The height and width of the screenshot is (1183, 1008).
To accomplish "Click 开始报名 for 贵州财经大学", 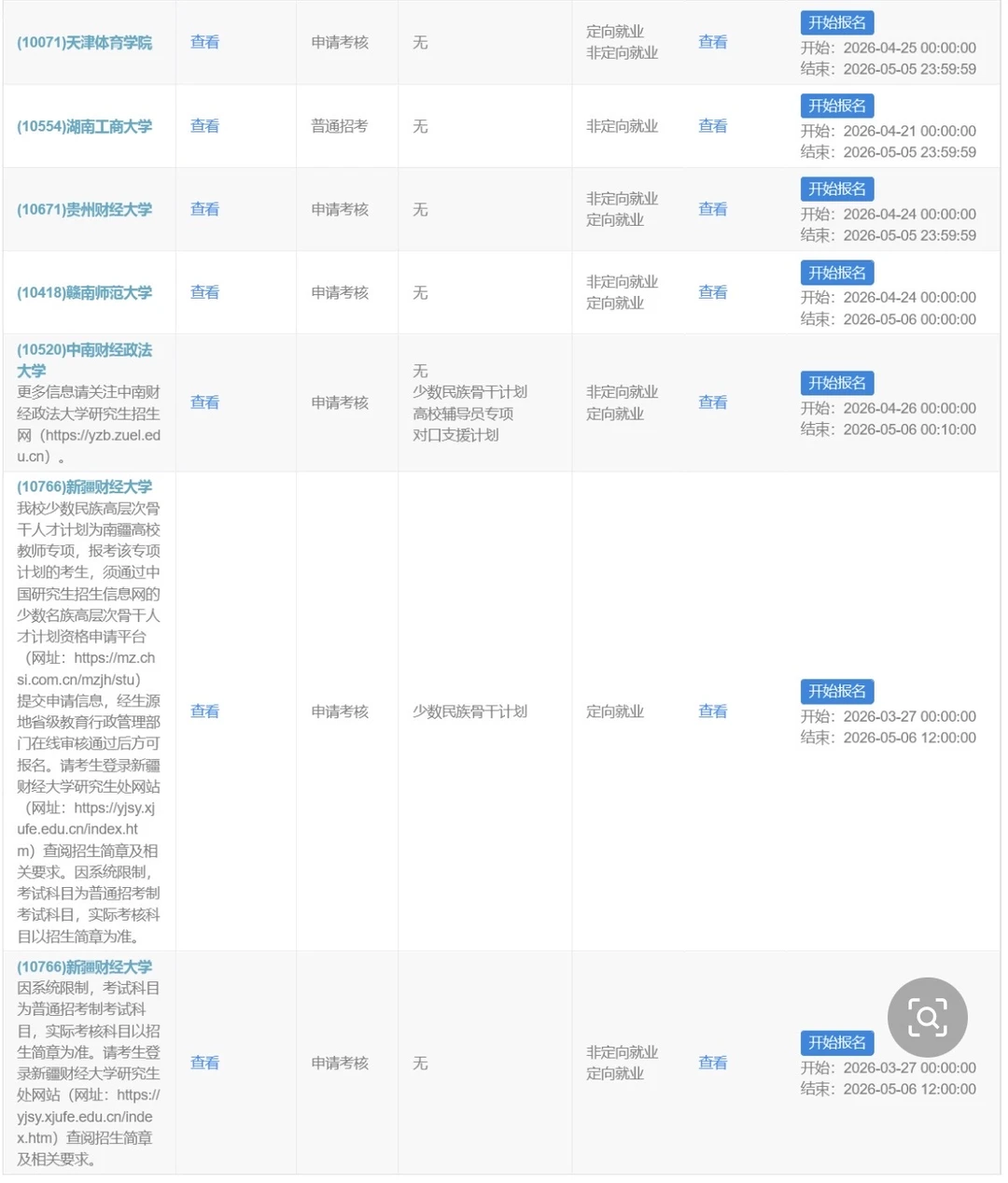I will click(836, 189).
